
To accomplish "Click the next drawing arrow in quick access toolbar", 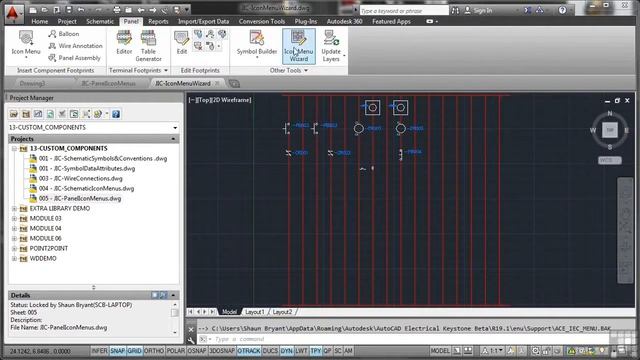I will point(153,10).
